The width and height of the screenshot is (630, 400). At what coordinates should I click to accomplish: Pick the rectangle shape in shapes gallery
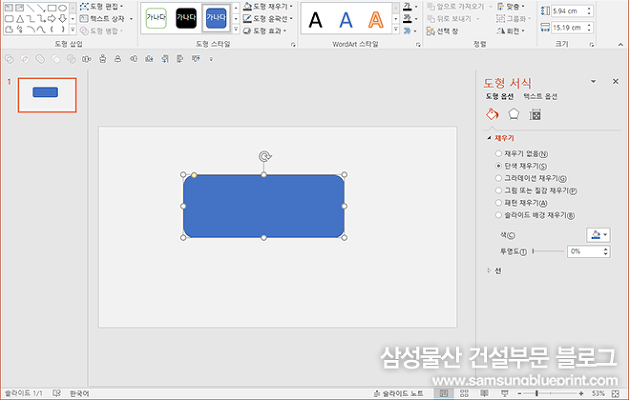point(52,8)
